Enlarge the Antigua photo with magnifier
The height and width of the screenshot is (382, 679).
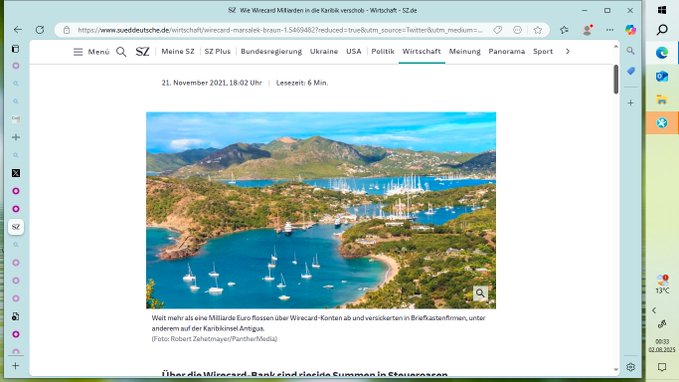click(480, 293)
